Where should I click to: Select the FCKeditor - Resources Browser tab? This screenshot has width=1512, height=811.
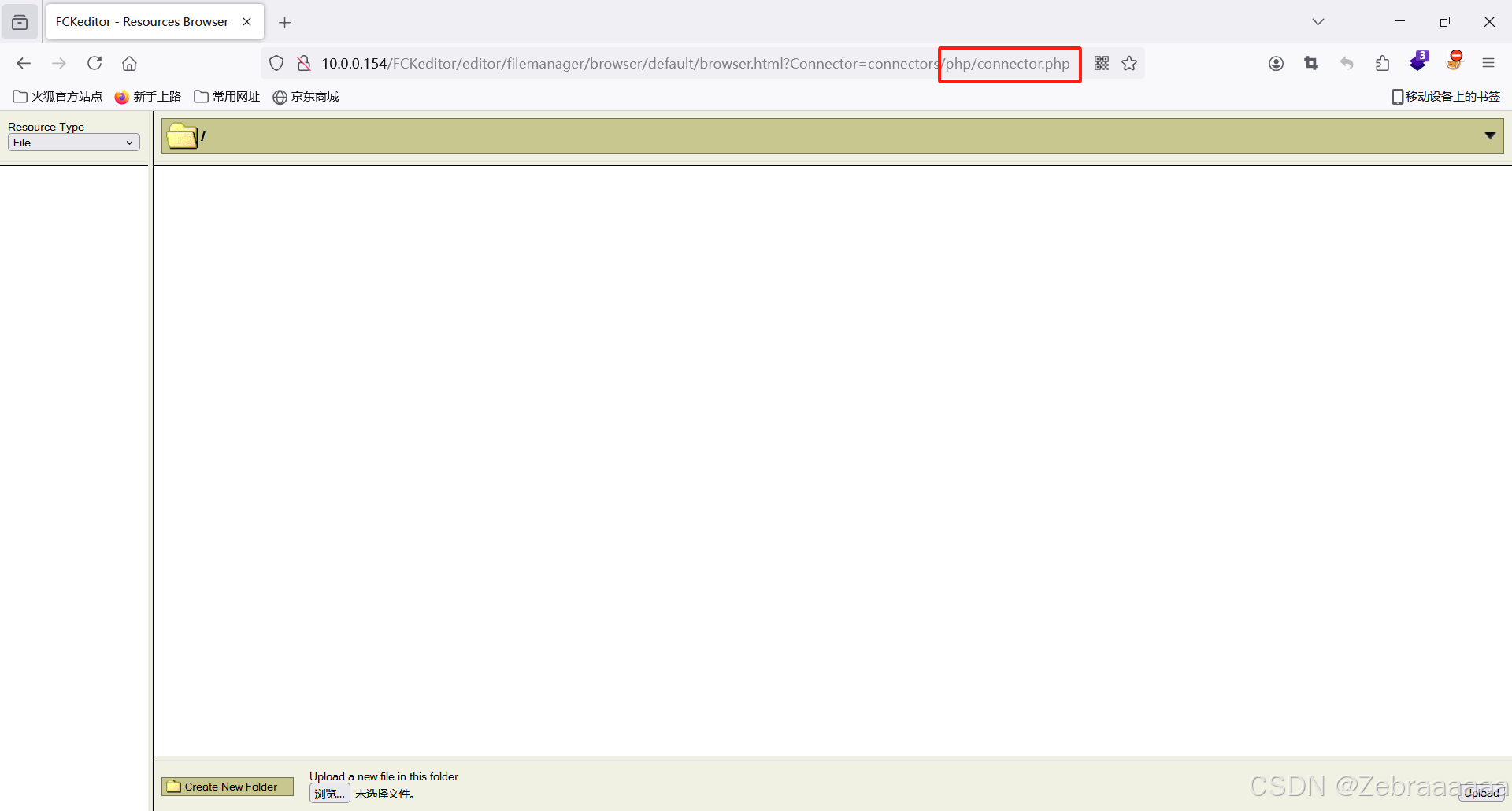coord(155,22)
